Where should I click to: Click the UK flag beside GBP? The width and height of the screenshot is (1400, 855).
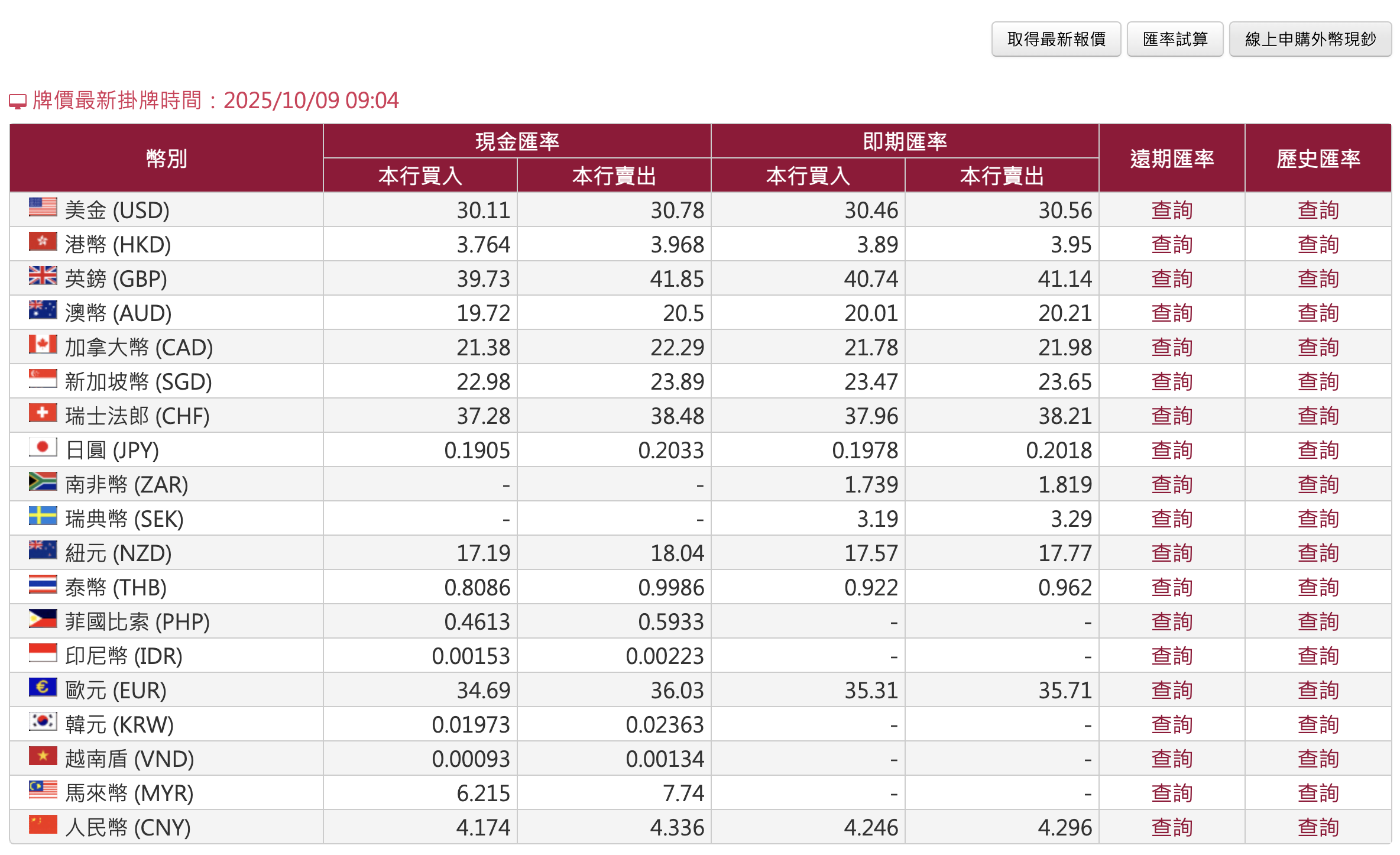pos(43,276)
